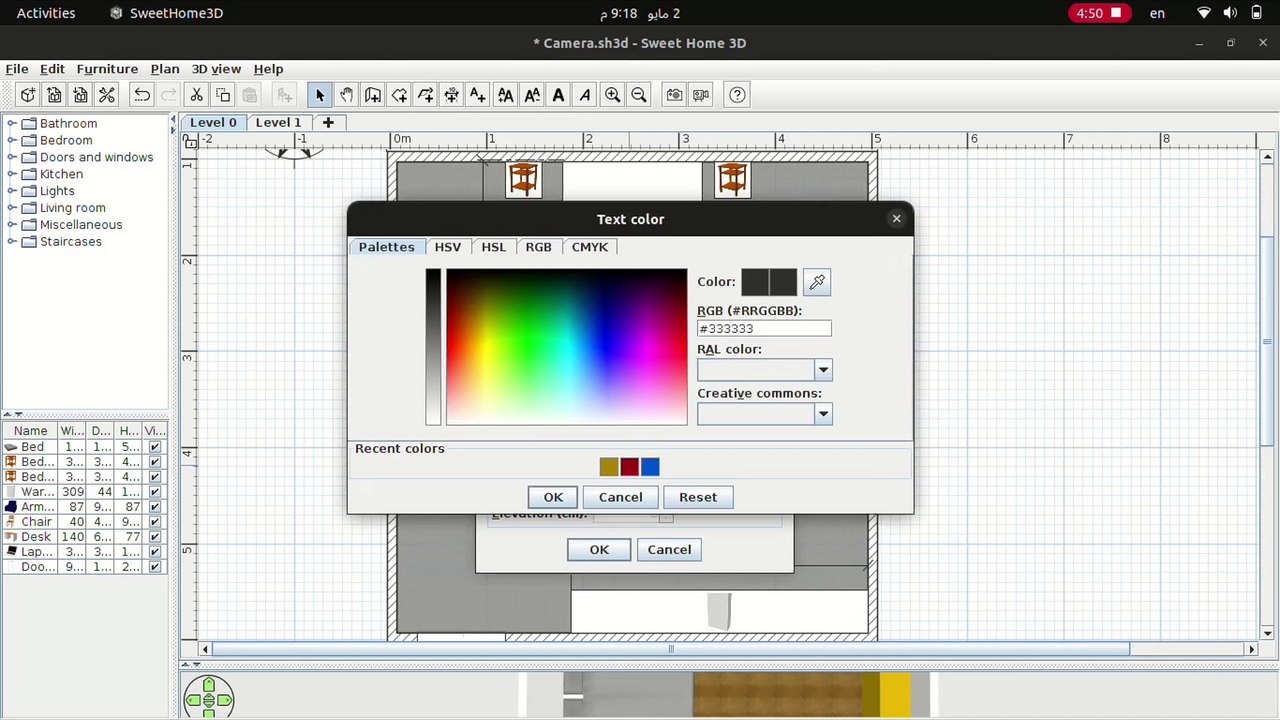
Task: Open the RAL color dropdown
Action: [x=823, y=371]
